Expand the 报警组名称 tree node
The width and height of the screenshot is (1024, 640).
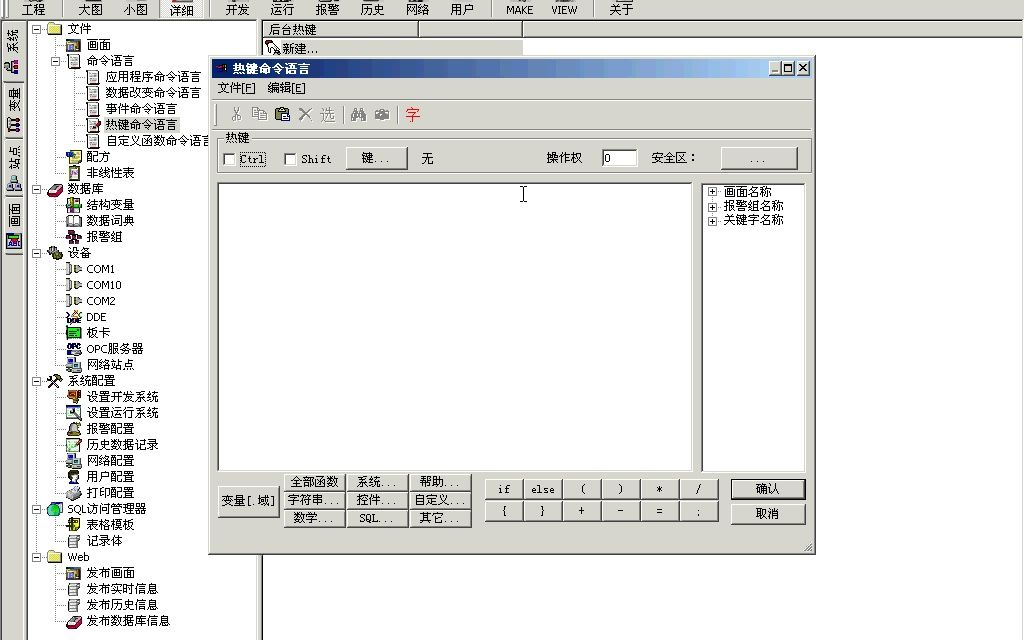pyautogui.click(x=710, y=205)
